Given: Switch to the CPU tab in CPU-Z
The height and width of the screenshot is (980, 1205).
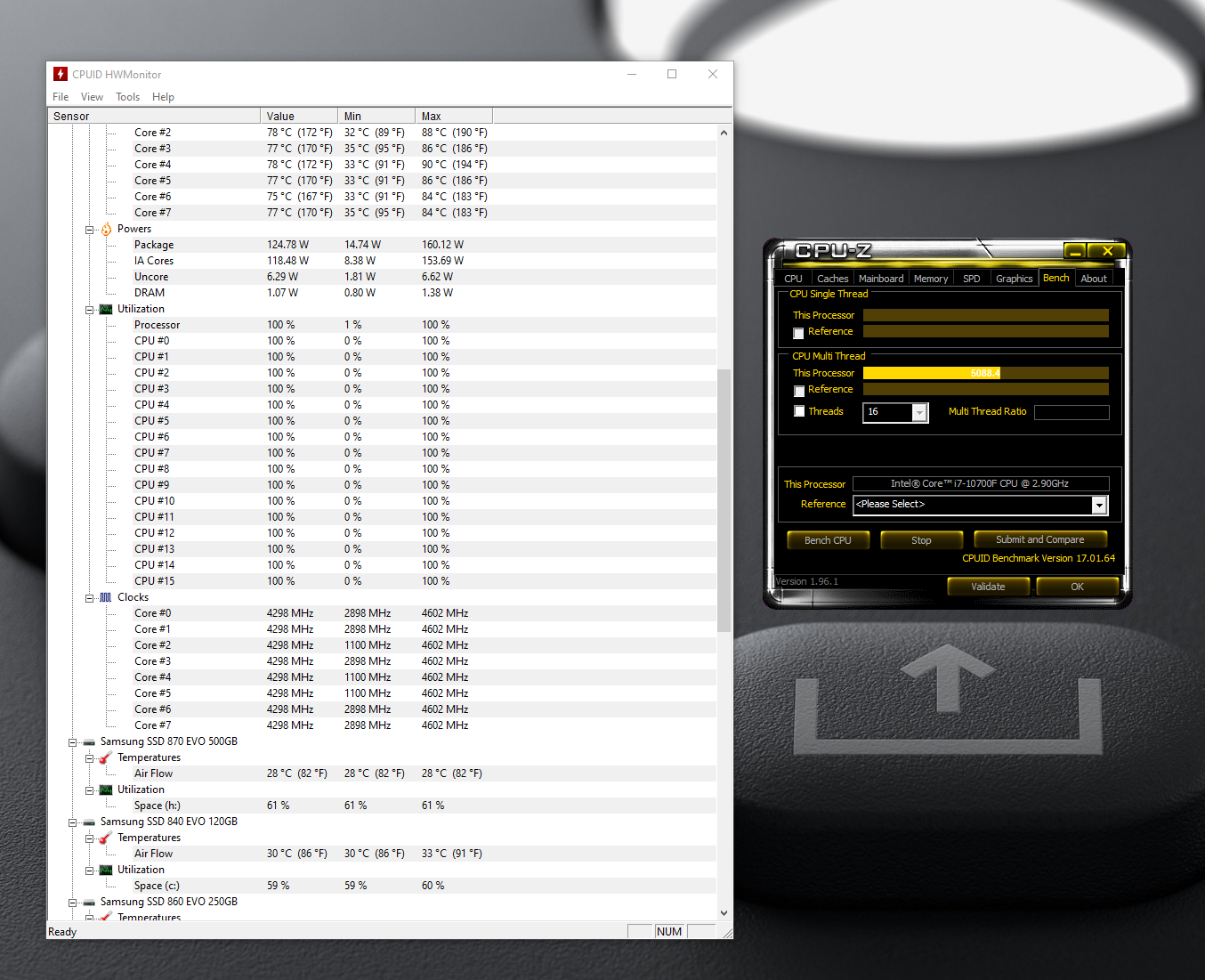Looking at the screenshot, I should click(793, 279).
